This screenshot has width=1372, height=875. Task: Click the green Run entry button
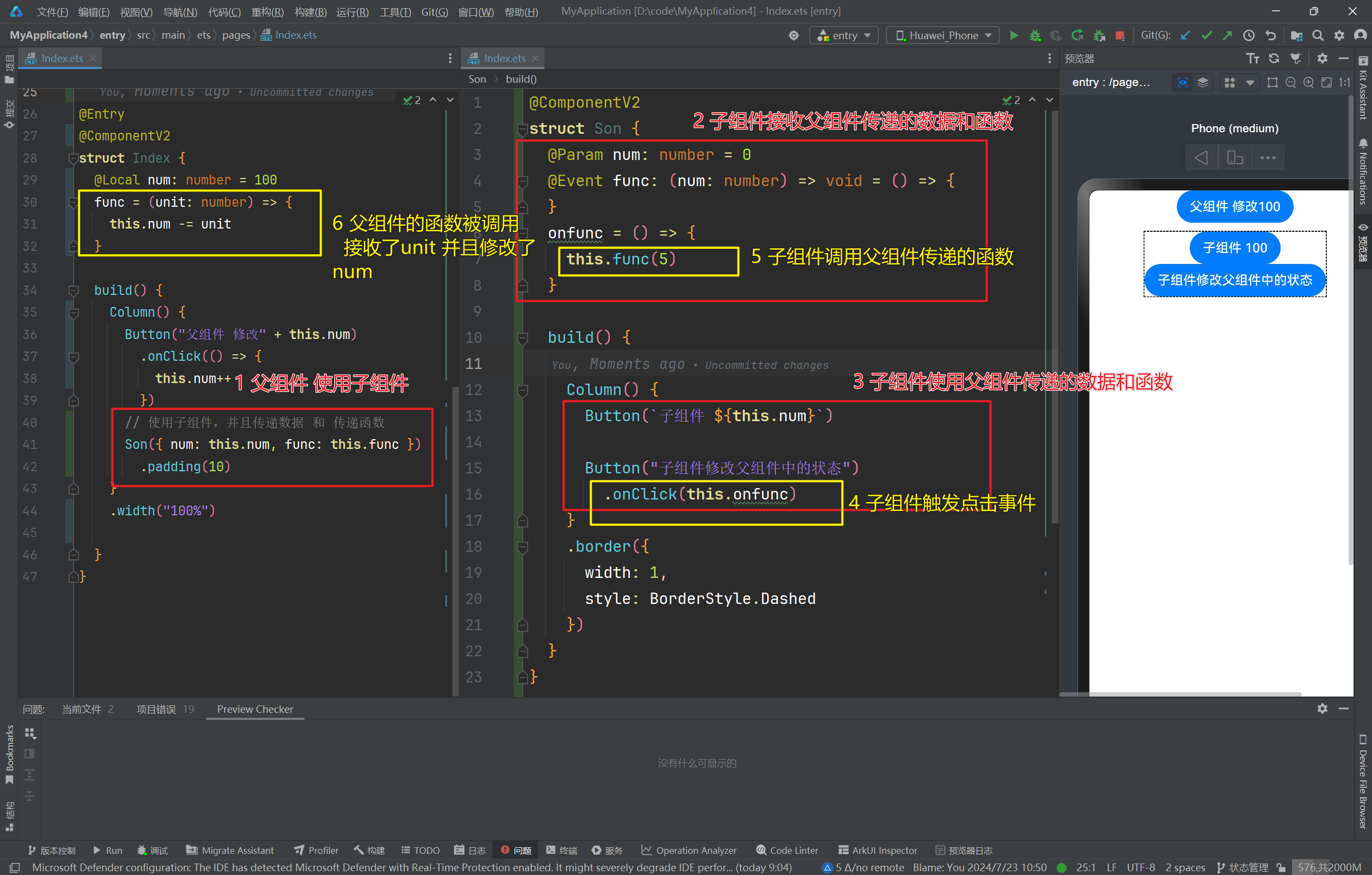[1014, 35]
